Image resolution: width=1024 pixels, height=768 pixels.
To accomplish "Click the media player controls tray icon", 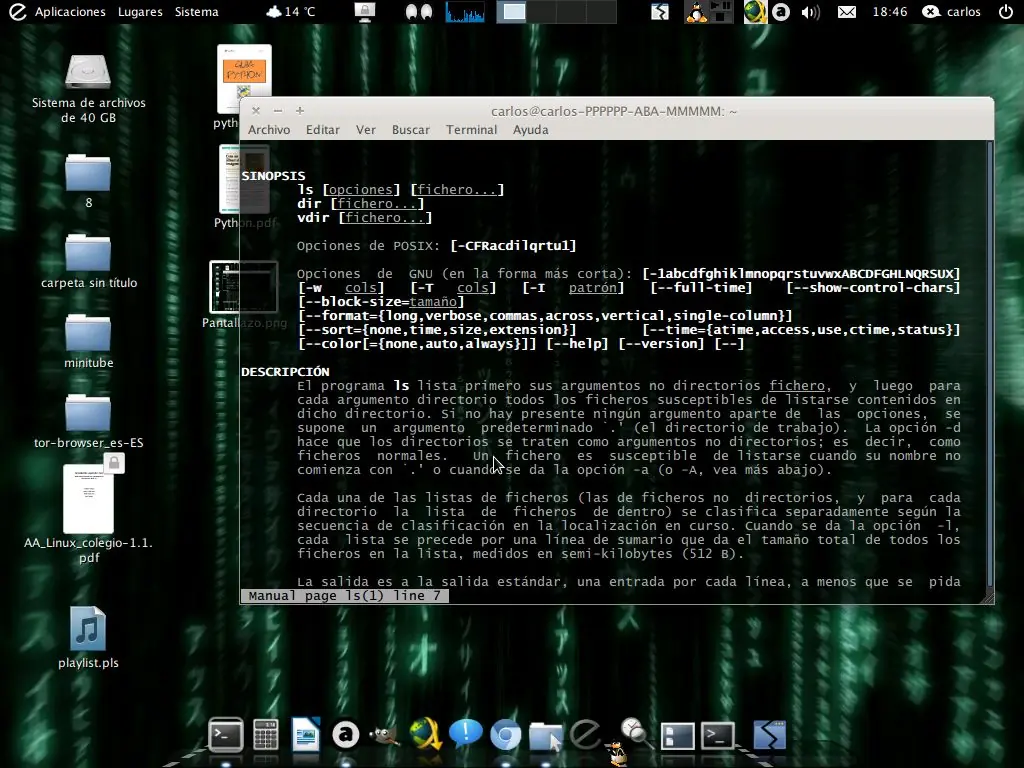I will [x=721, y=12].
